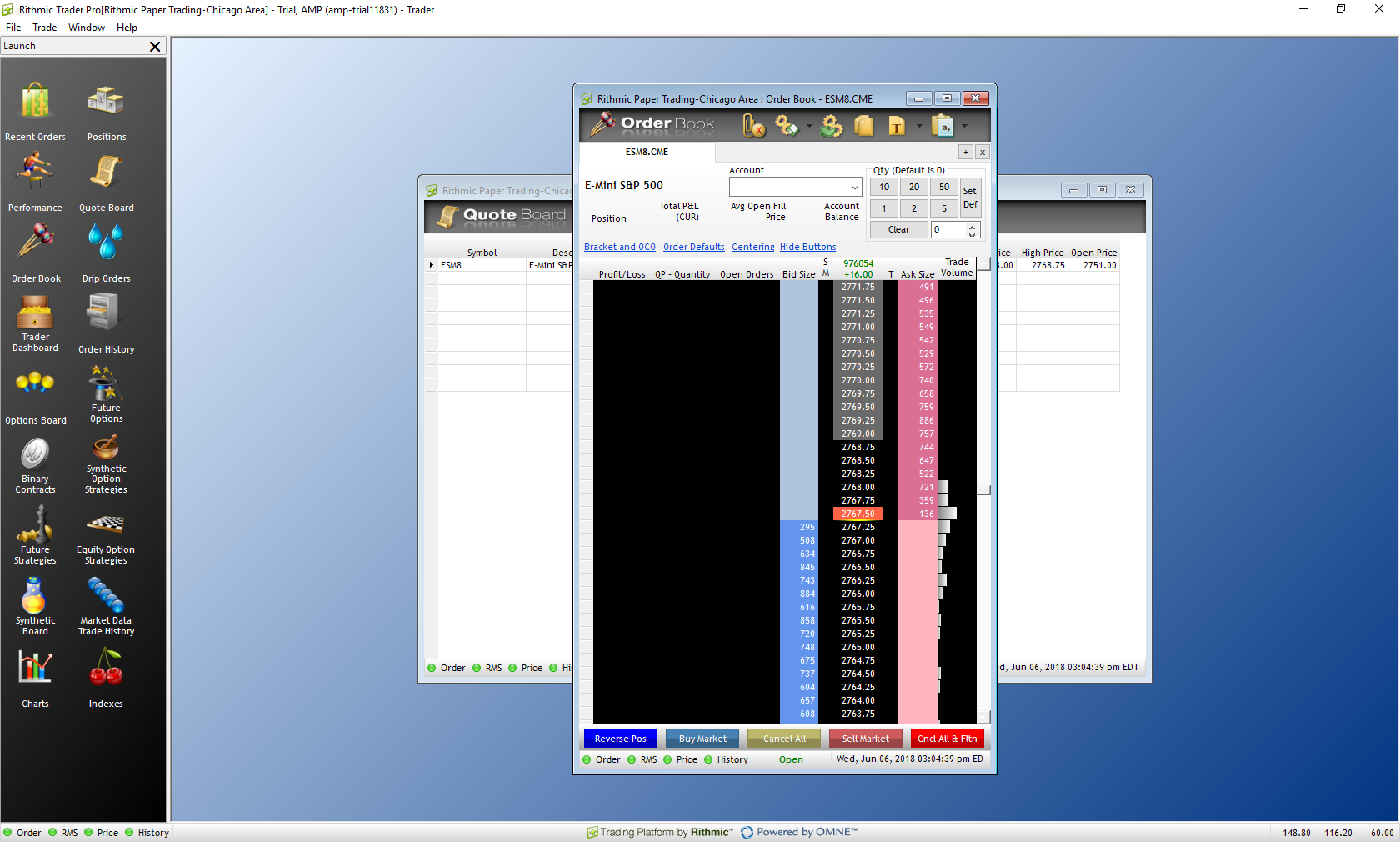Screen dimensions: 1400x842
Task: Increment quantity with the spinner up arrow
Action: [972, 226]
